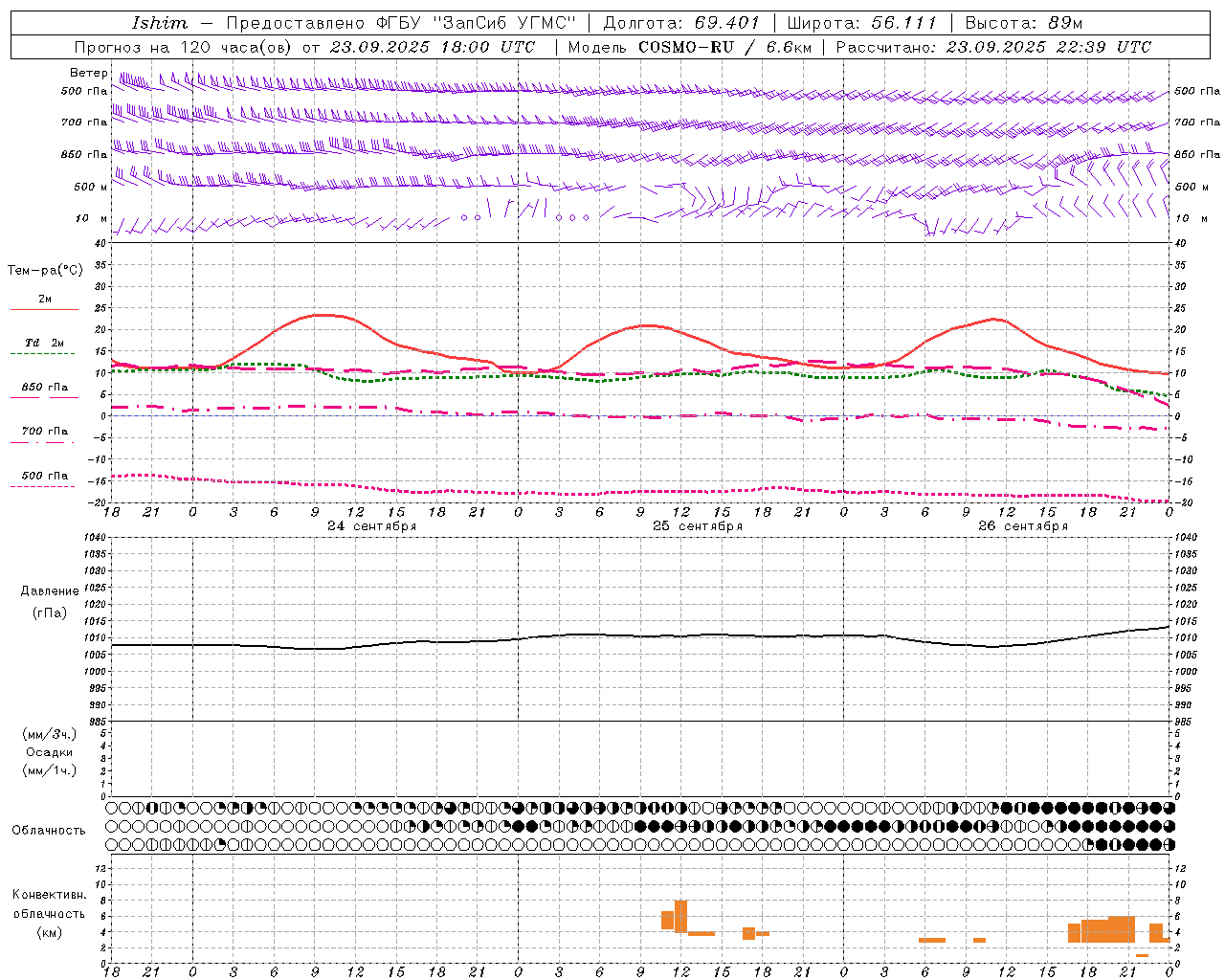Viewport: 1225px width, 980px height.
Task: Click the "(гПа)" pressure unit label
Action: click(x=50, y=613)
